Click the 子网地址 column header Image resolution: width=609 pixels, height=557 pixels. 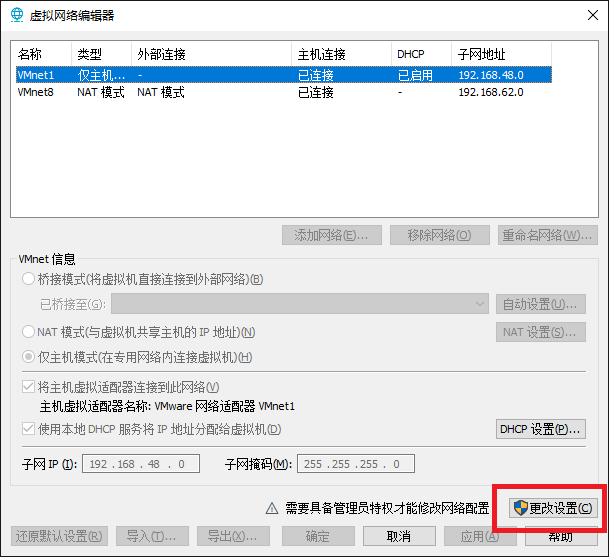pyautogui.click(x=501, y=54)
